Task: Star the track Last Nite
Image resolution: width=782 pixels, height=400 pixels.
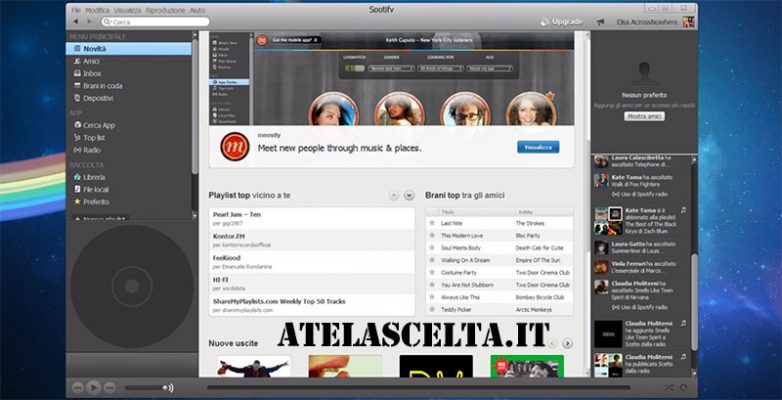Action: 432,223
